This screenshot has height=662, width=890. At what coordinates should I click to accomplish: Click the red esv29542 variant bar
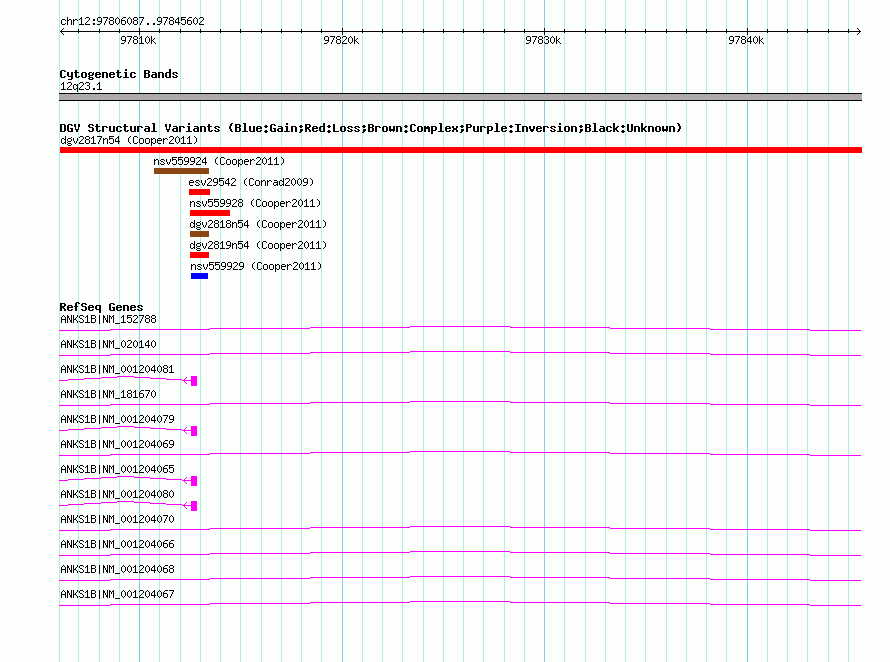[x=199, y=192]
